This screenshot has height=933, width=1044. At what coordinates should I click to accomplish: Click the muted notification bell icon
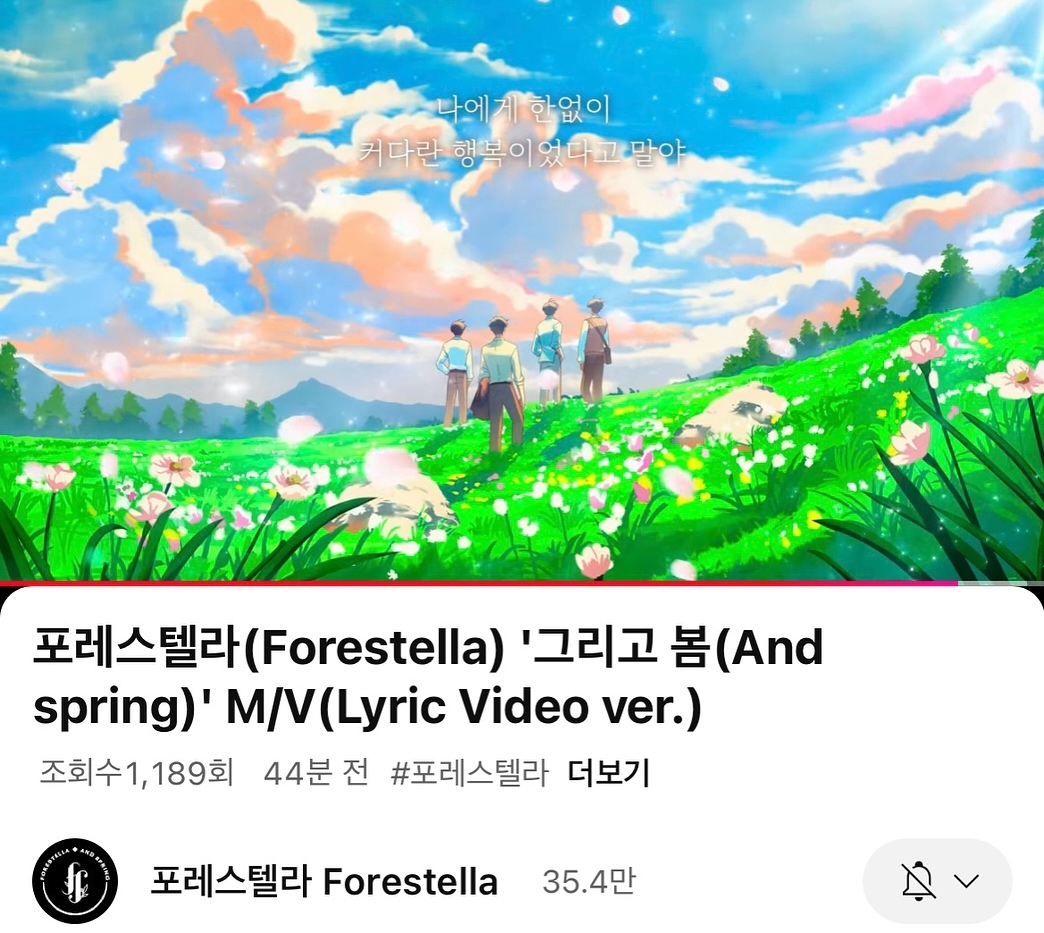click(917, 880)
